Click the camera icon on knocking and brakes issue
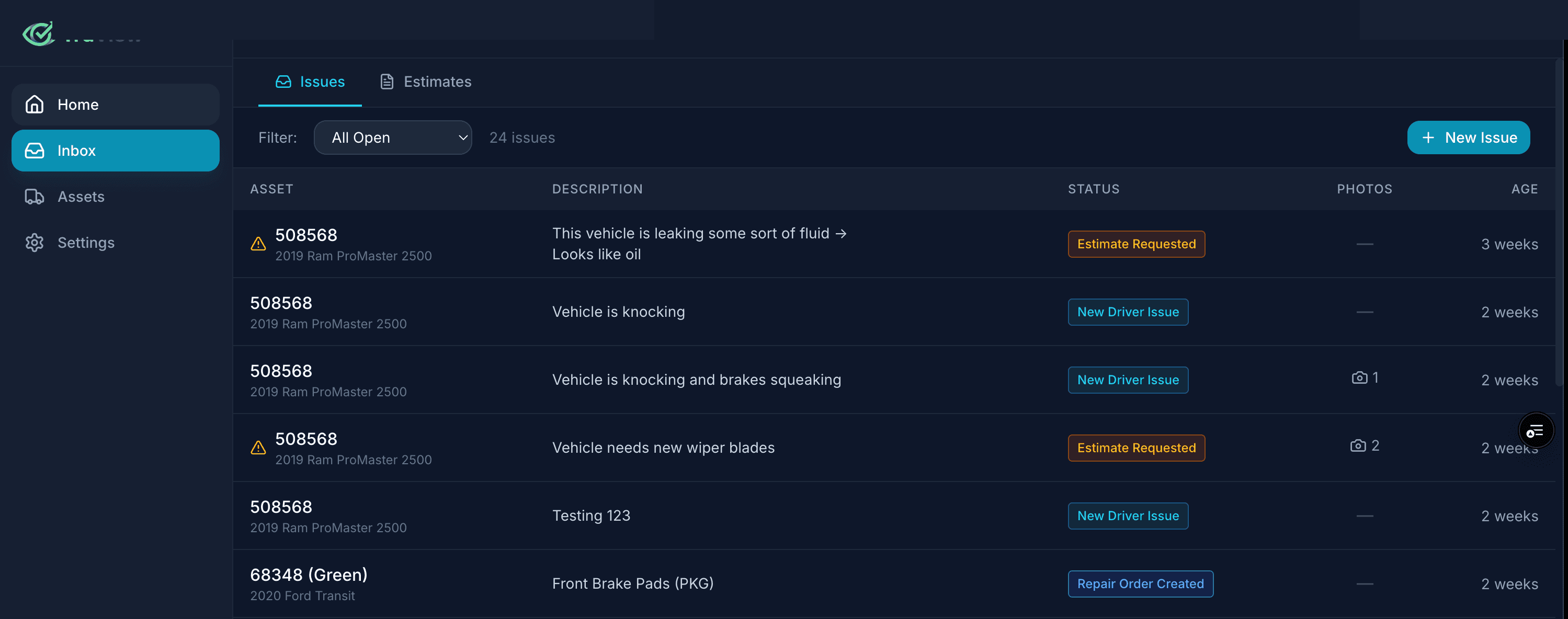1568x619 pixels. click(x=1360, y=377)
